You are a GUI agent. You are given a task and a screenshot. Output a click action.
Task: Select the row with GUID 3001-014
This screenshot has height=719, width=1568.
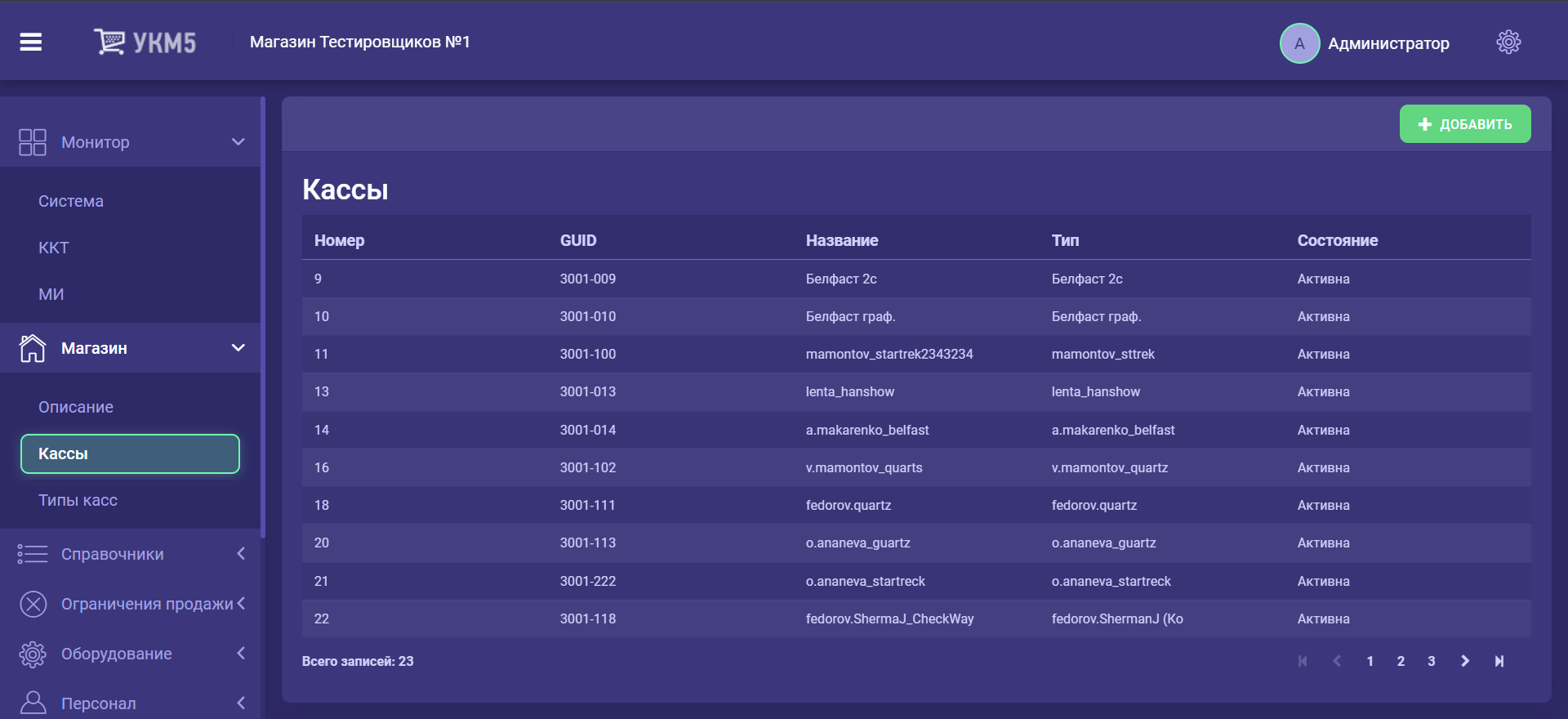click(x=588, y=430)
